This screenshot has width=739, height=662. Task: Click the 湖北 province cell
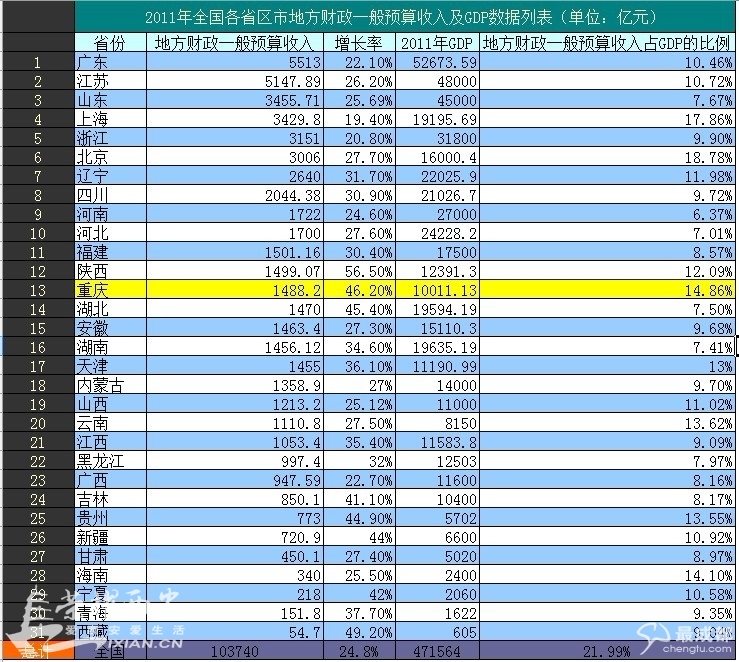[x=111, y=309]
